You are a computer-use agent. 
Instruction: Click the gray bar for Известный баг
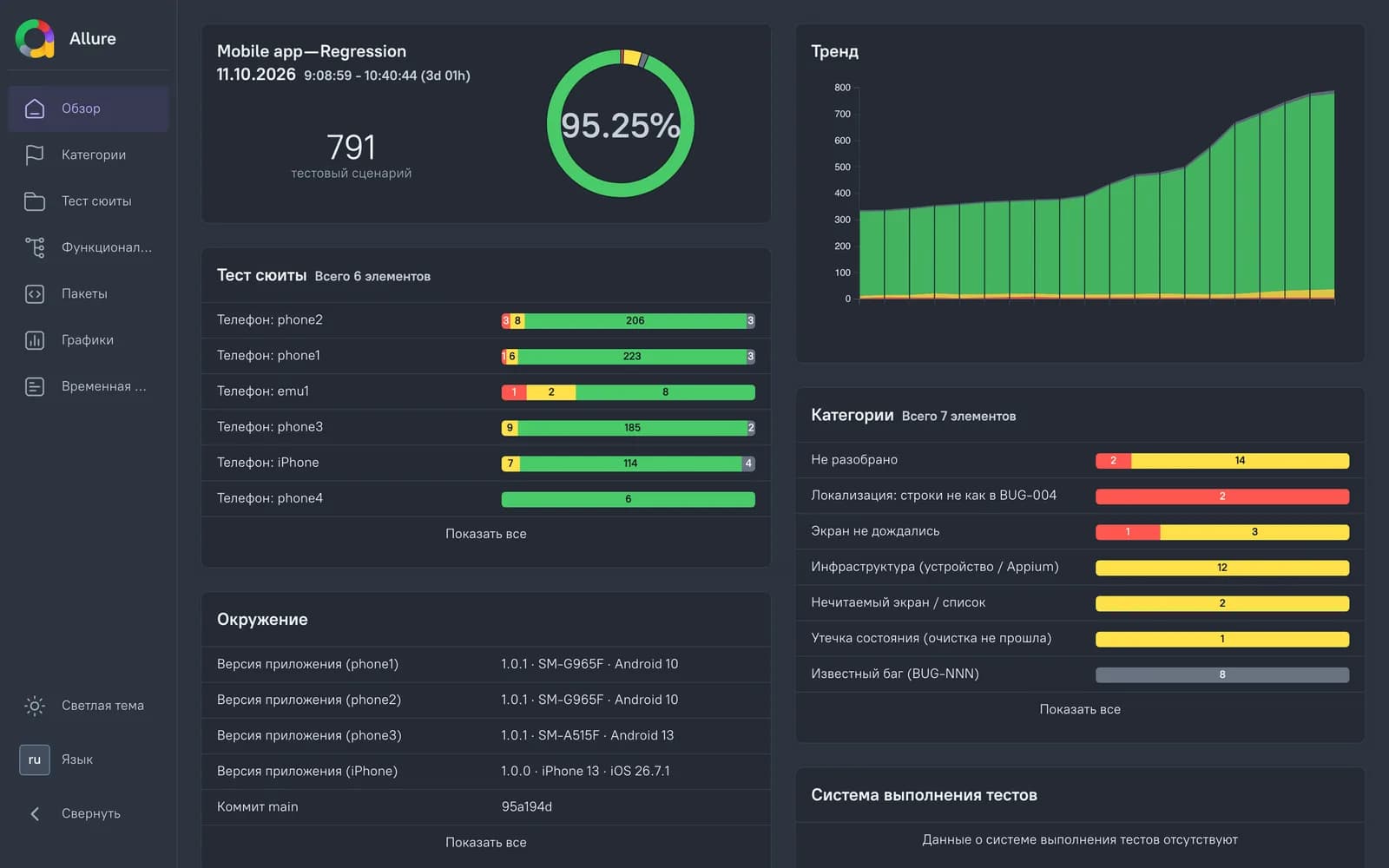coord(1222,674)
